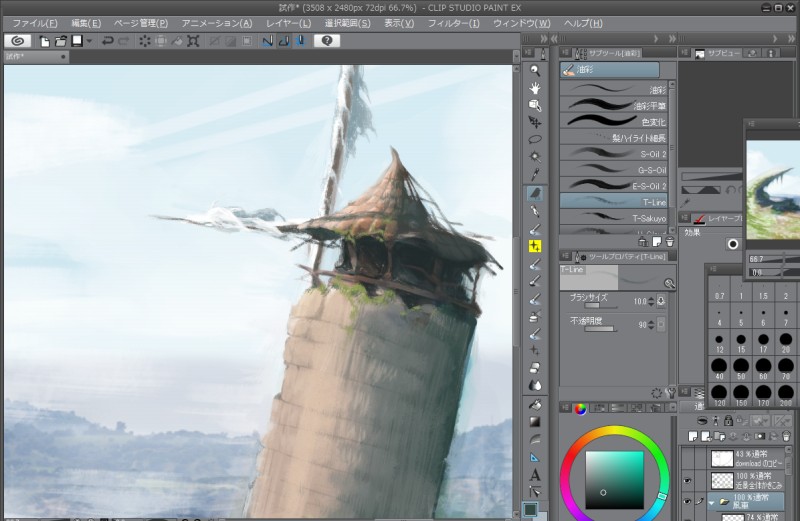
Task: Show the download のコピー layer by its empty visibility box
Action: click(x=687, y=459)
